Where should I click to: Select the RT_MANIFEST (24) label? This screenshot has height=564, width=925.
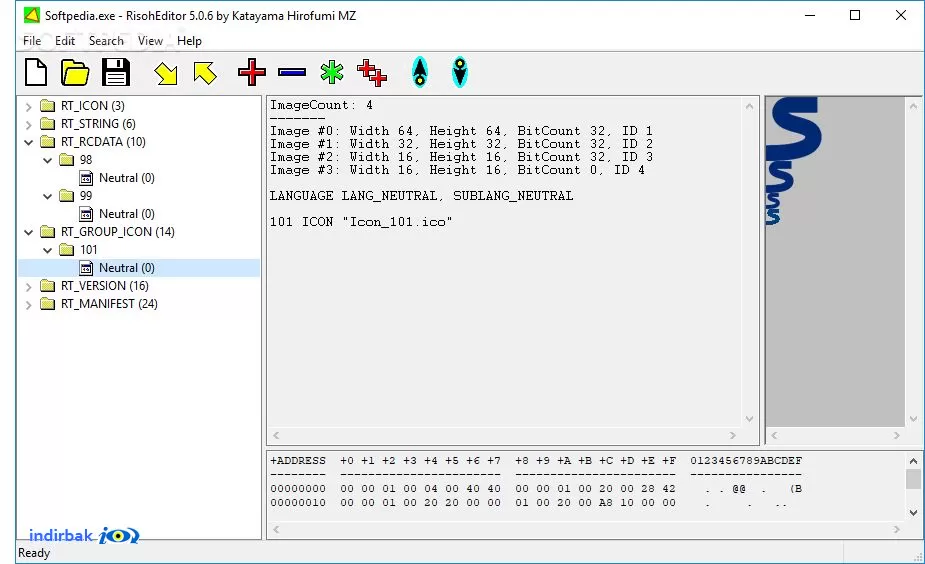pos(109,304)
